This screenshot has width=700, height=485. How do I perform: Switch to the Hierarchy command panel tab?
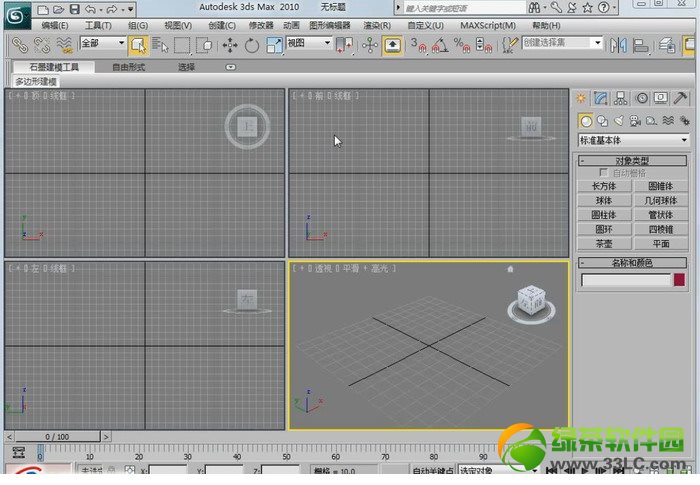point(621,98)
